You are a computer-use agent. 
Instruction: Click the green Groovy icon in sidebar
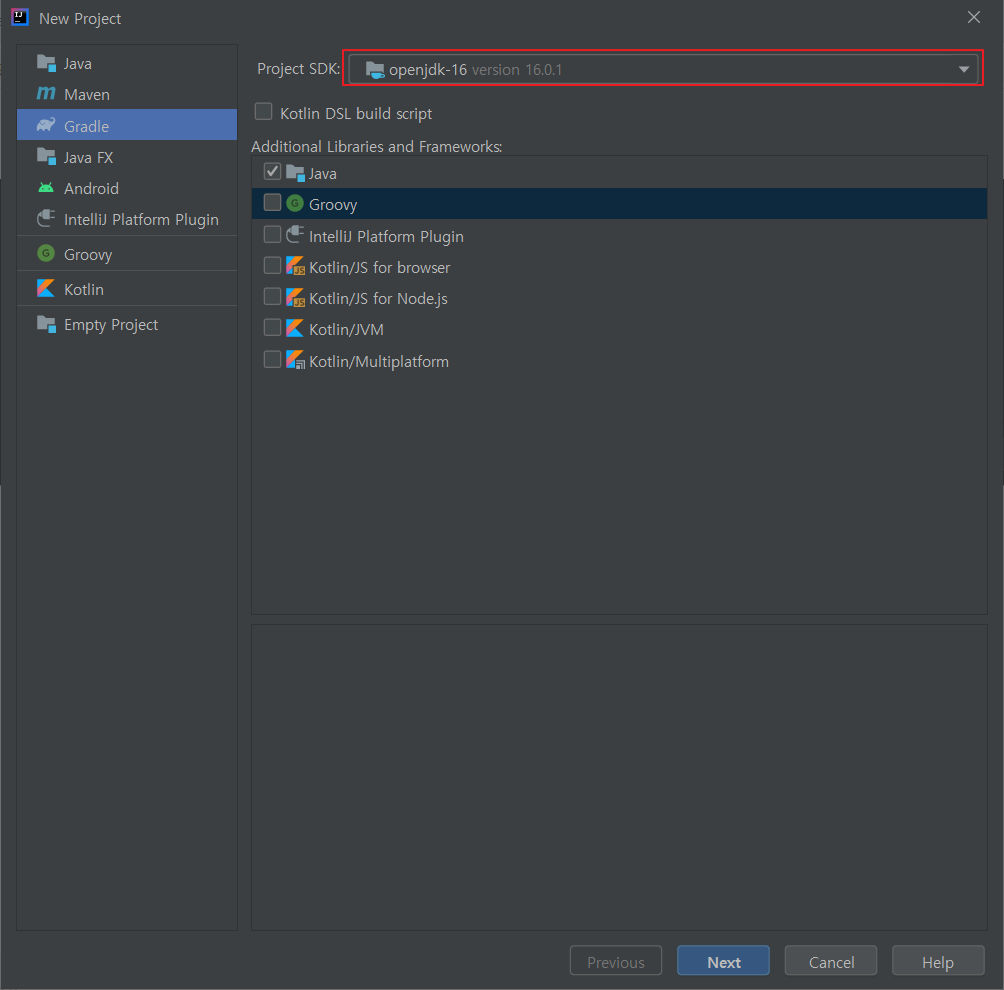46,254
